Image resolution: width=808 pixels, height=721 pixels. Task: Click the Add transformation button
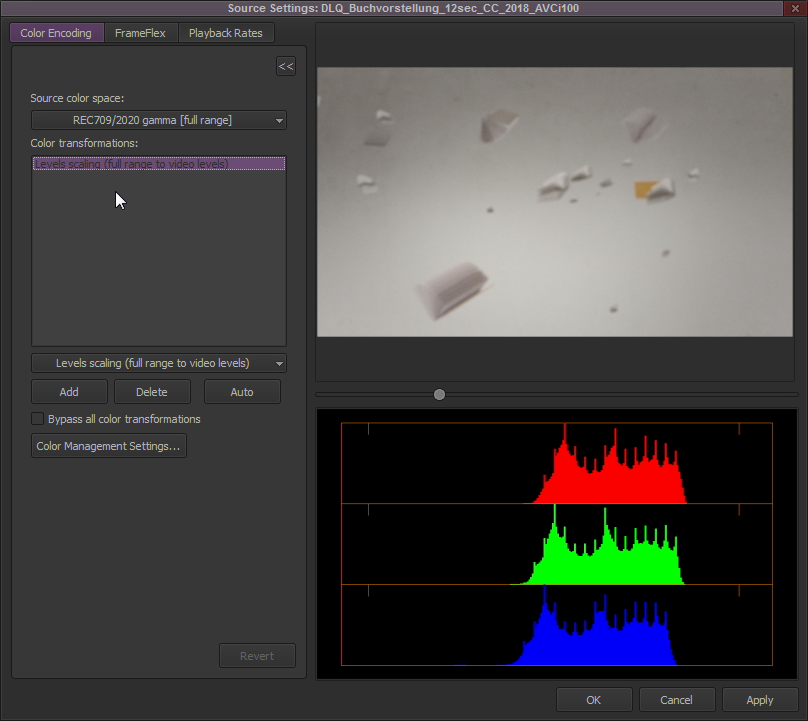68,391
